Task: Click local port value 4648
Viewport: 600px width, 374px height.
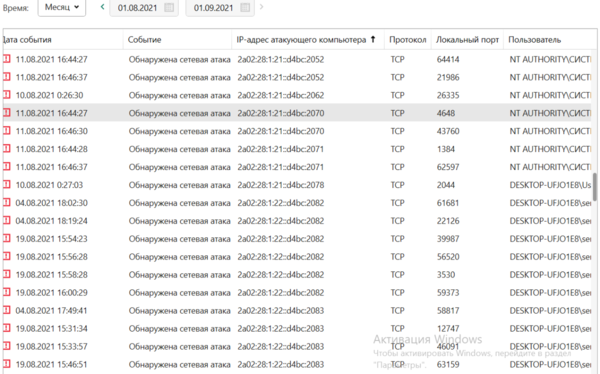Action: tap(446, 113)
